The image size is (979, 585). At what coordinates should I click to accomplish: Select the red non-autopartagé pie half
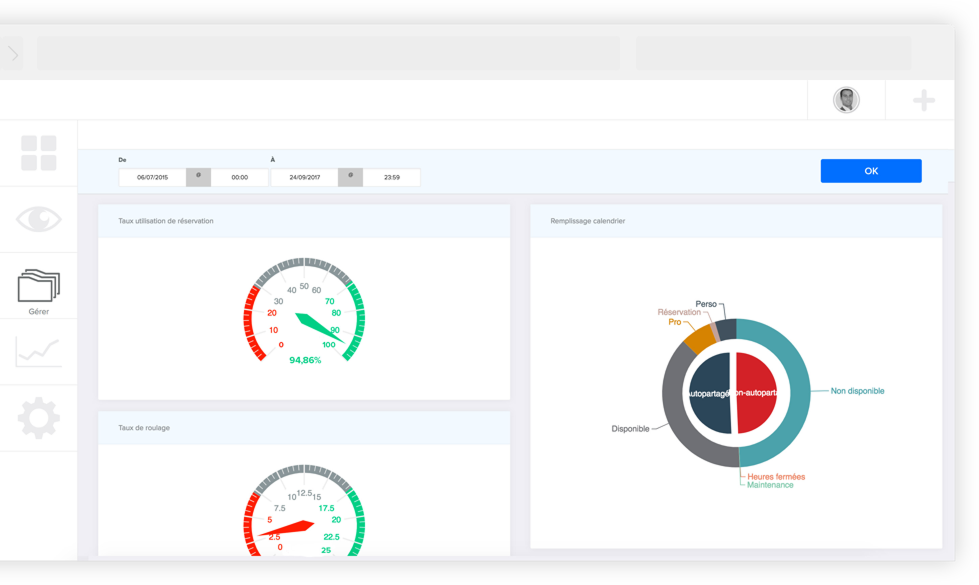[757, 393]
